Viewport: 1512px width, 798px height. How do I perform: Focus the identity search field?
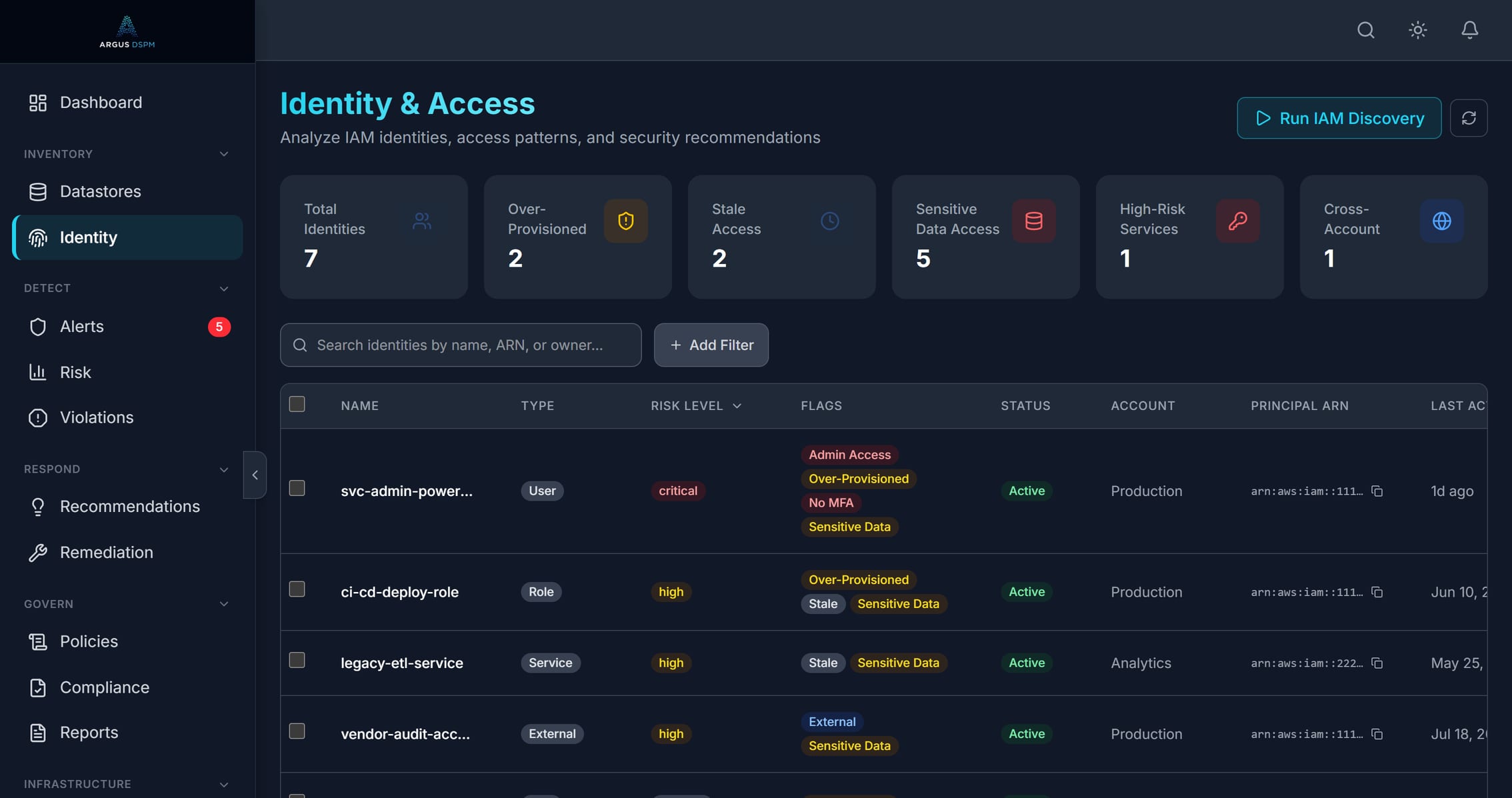click(x=461, y=345)
